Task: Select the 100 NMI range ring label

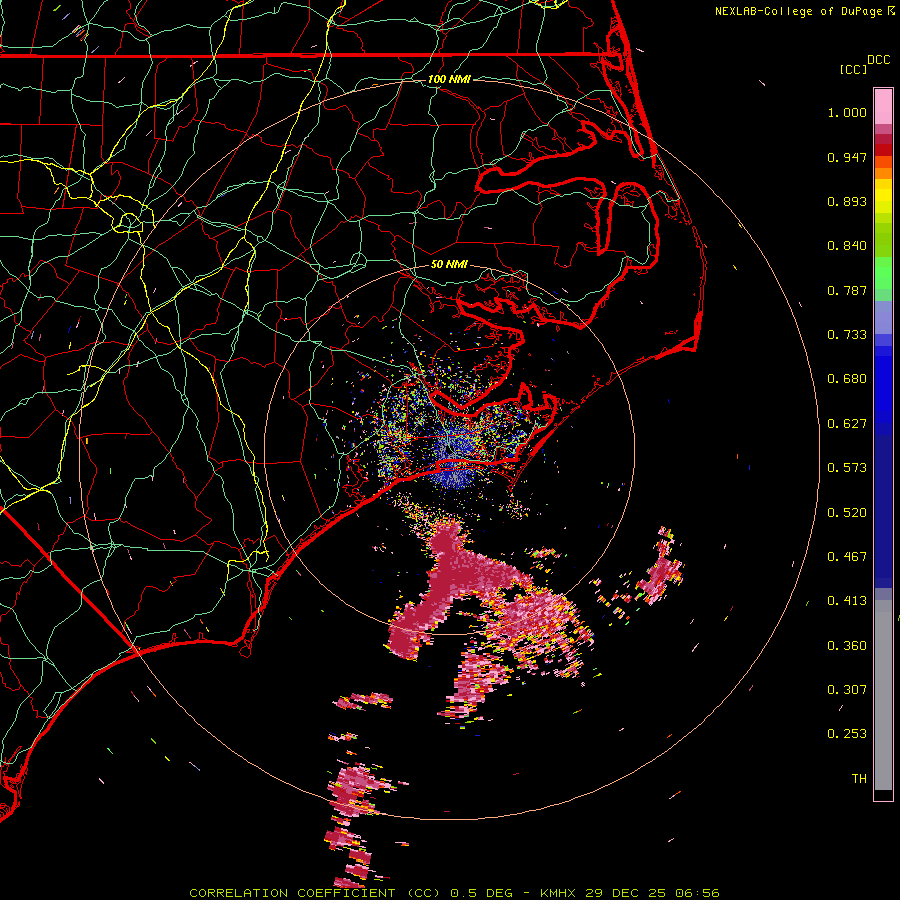Action: point(449,79)
